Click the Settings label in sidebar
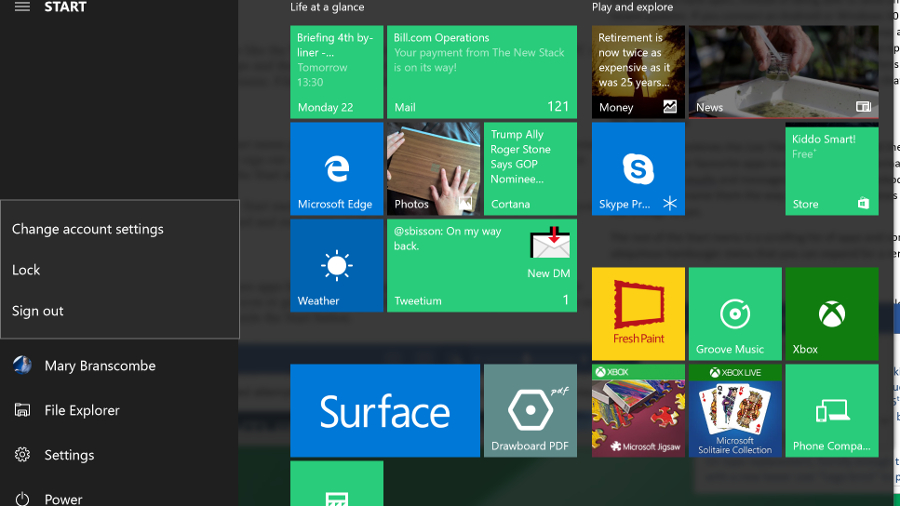Viewport: 900px width, 506px height. coord(69,455)
